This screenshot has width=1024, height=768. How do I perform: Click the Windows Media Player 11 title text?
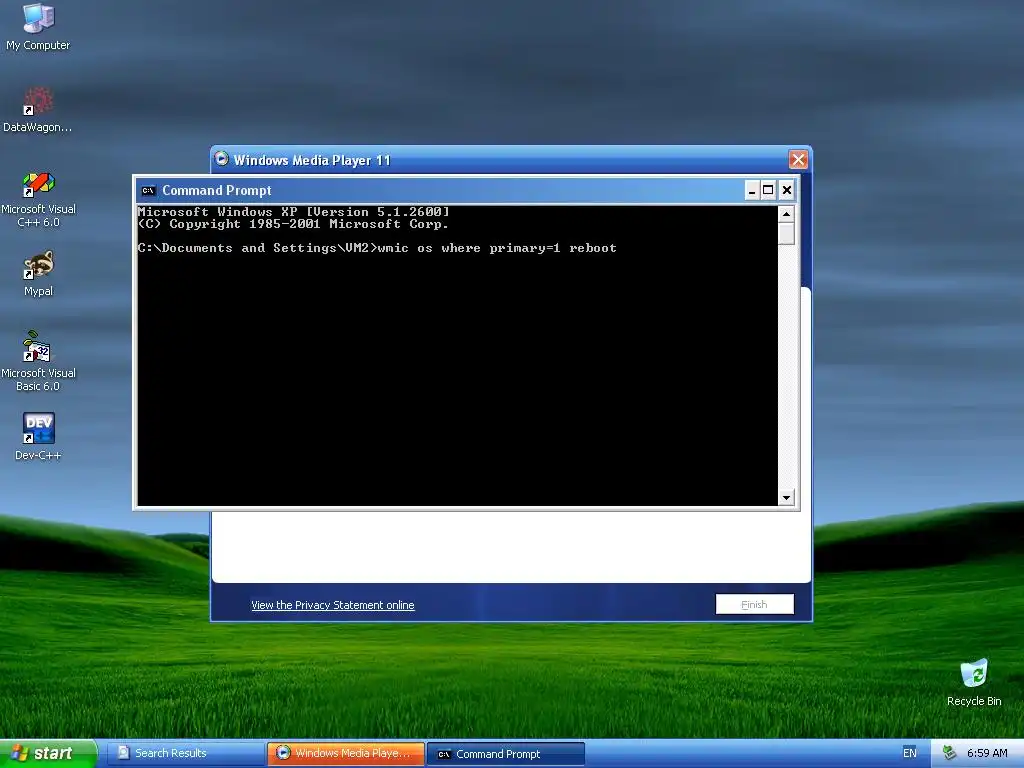click(312, 160)
